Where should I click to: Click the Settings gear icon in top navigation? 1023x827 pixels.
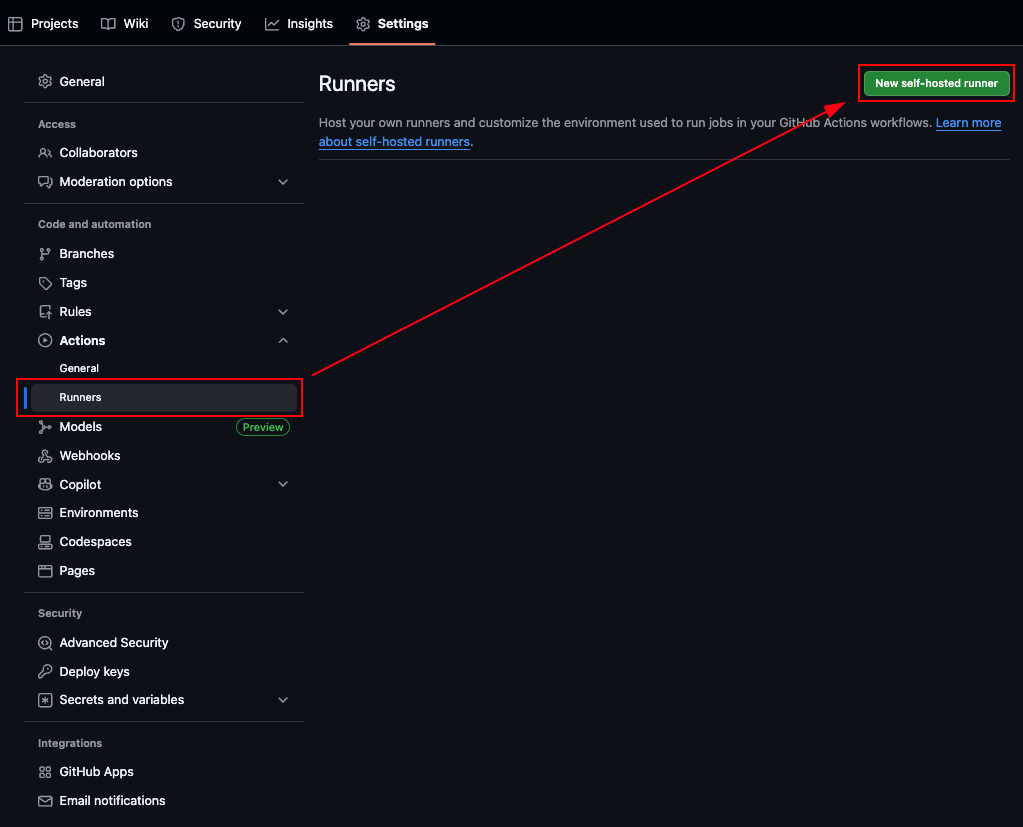click(363, 24)
